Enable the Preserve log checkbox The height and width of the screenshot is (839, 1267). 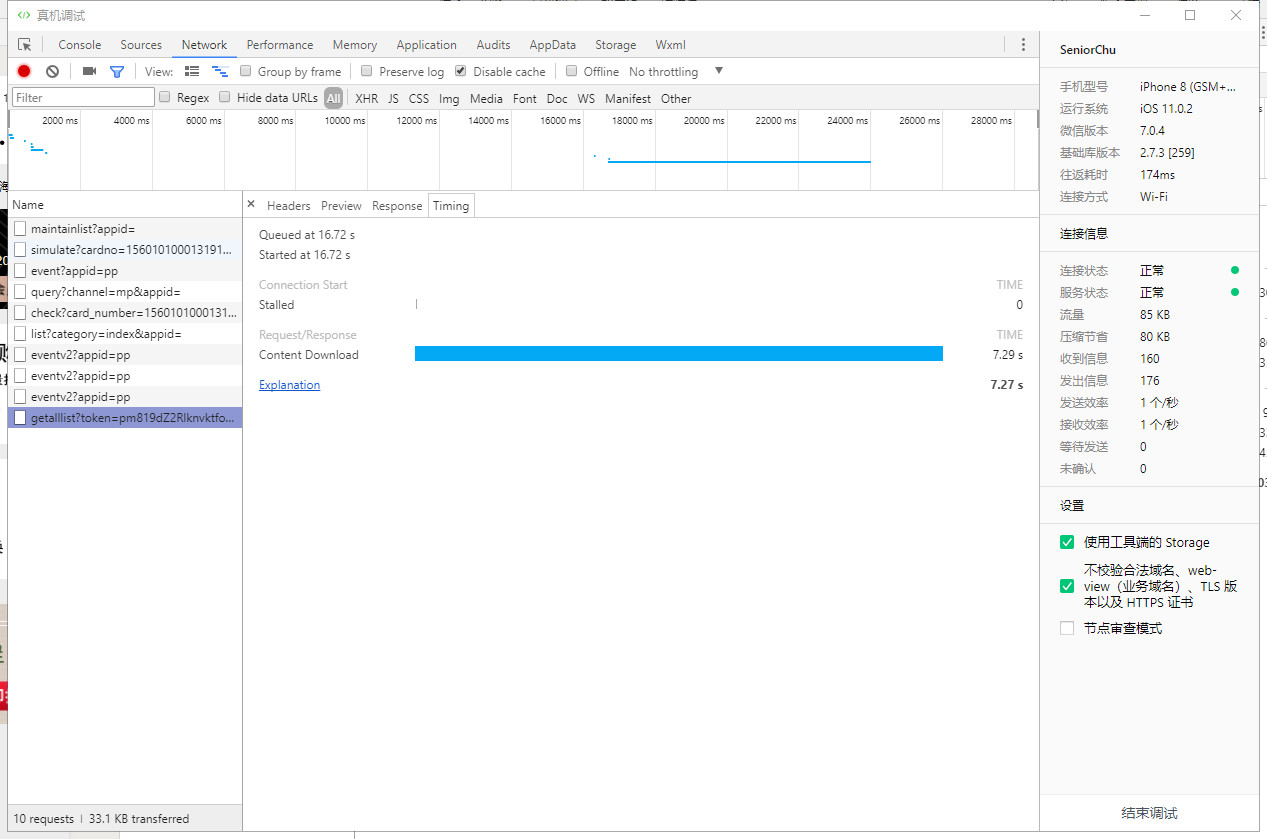(x=367, y=71)
